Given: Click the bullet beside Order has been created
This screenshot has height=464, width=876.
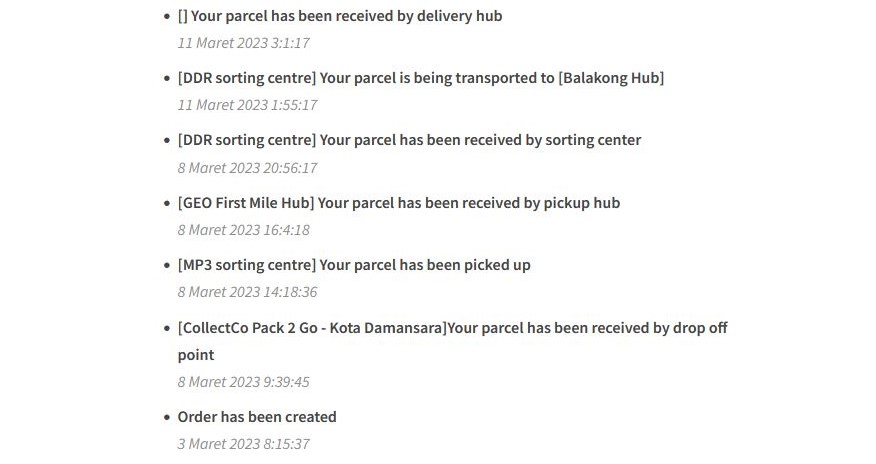Looking at the screenshot, I should (x=166, y=417).
